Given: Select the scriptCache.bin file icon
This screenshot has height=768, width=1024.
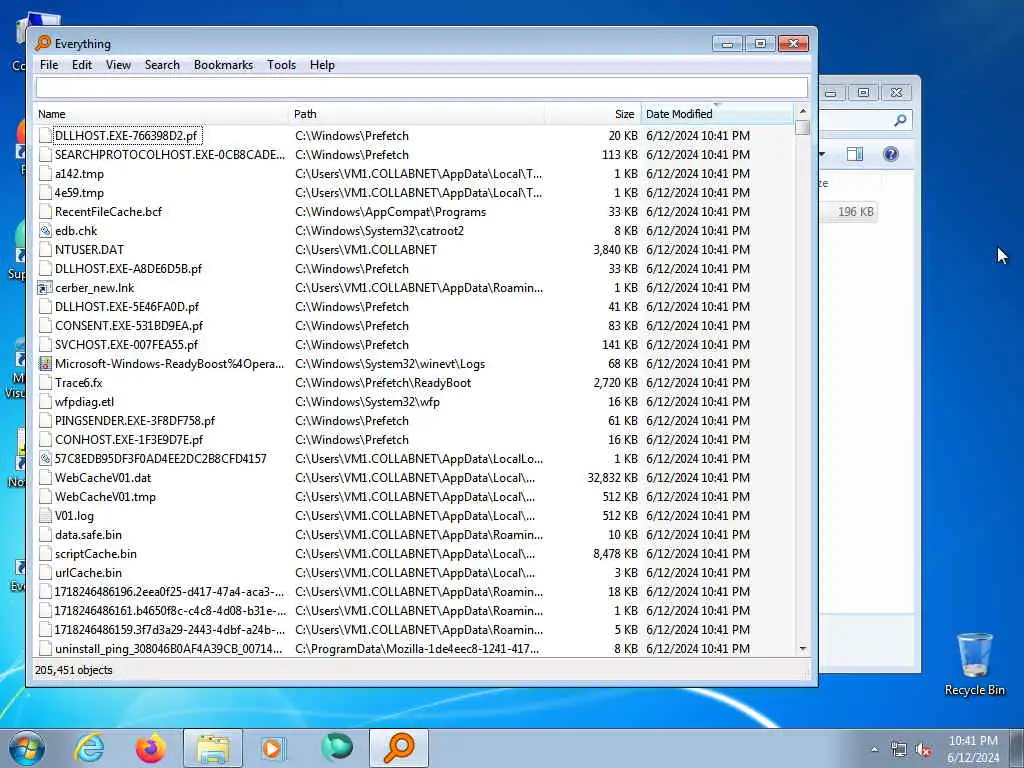Looking at the screenshot, I should (x=45, y=554).
